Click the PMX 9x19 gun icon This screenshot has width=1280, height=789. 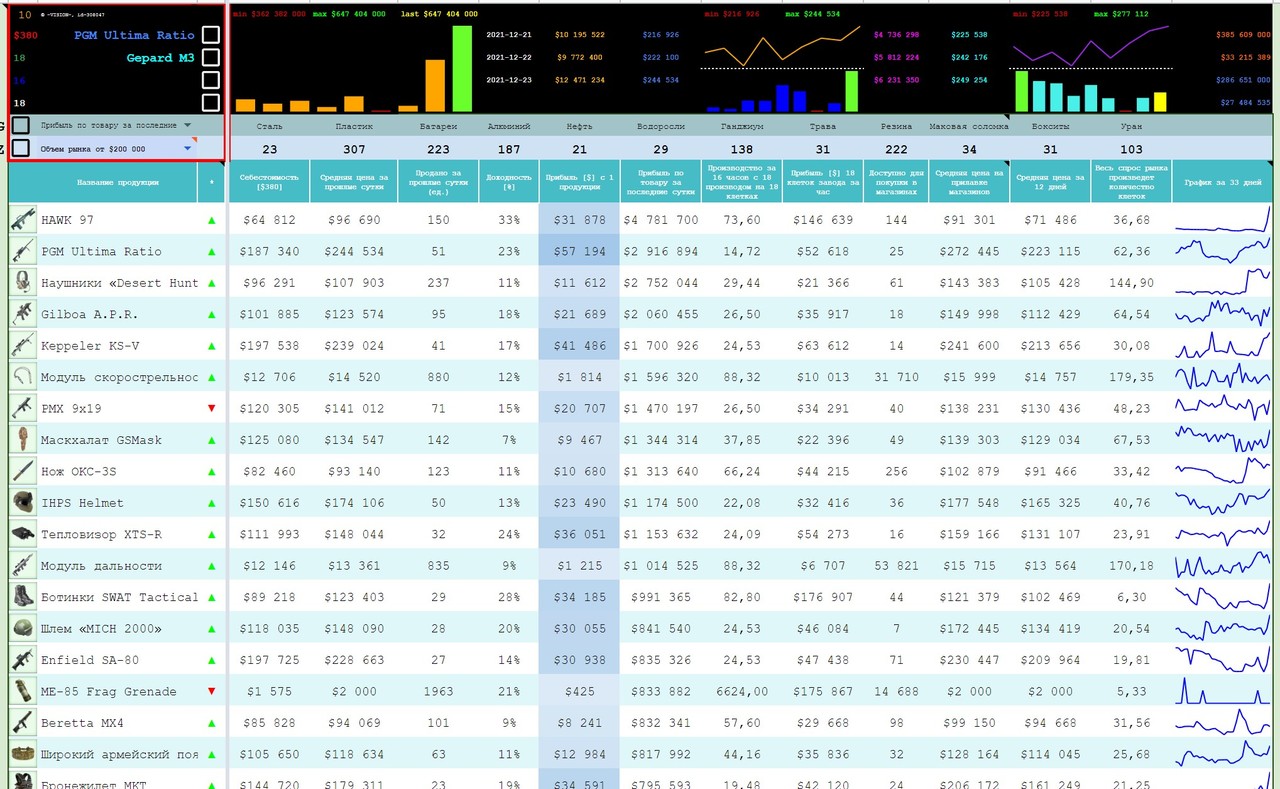tap(23, 409)
